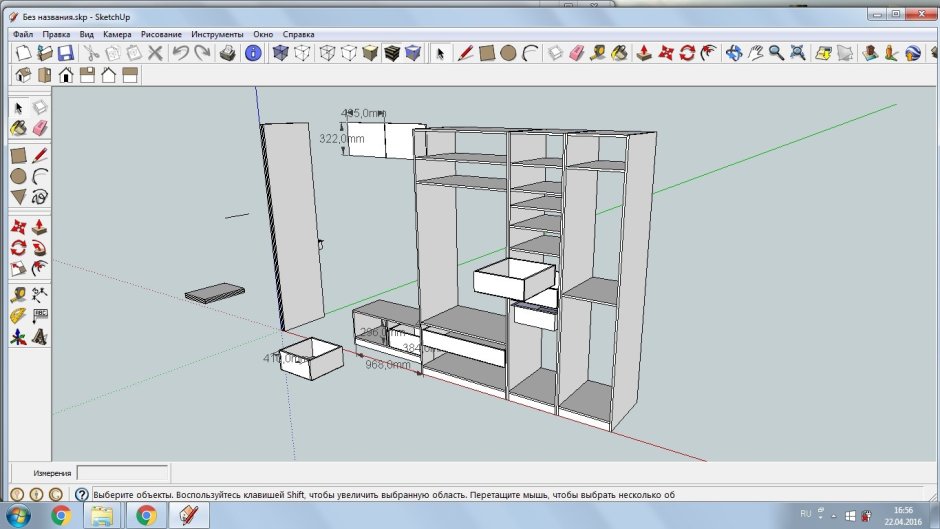Screen dimensions: 940x529
Task: Select the Protractor tool
Action: coord(19,315)
